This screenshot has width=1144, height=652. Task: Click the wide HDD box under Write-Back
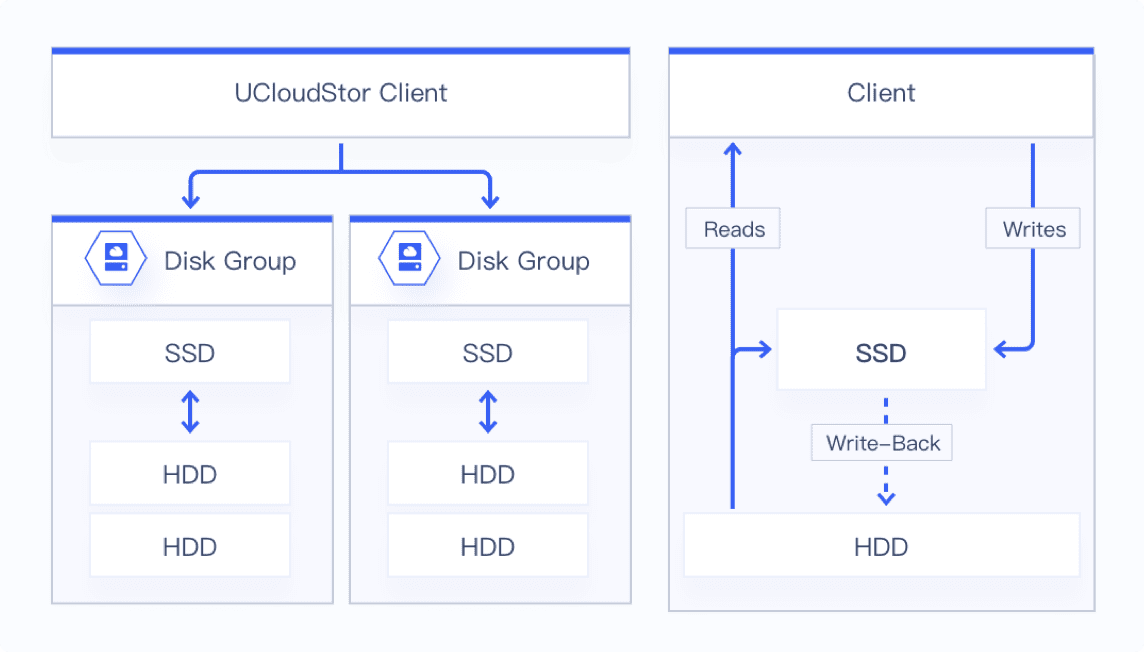click(x=881, y=546)
